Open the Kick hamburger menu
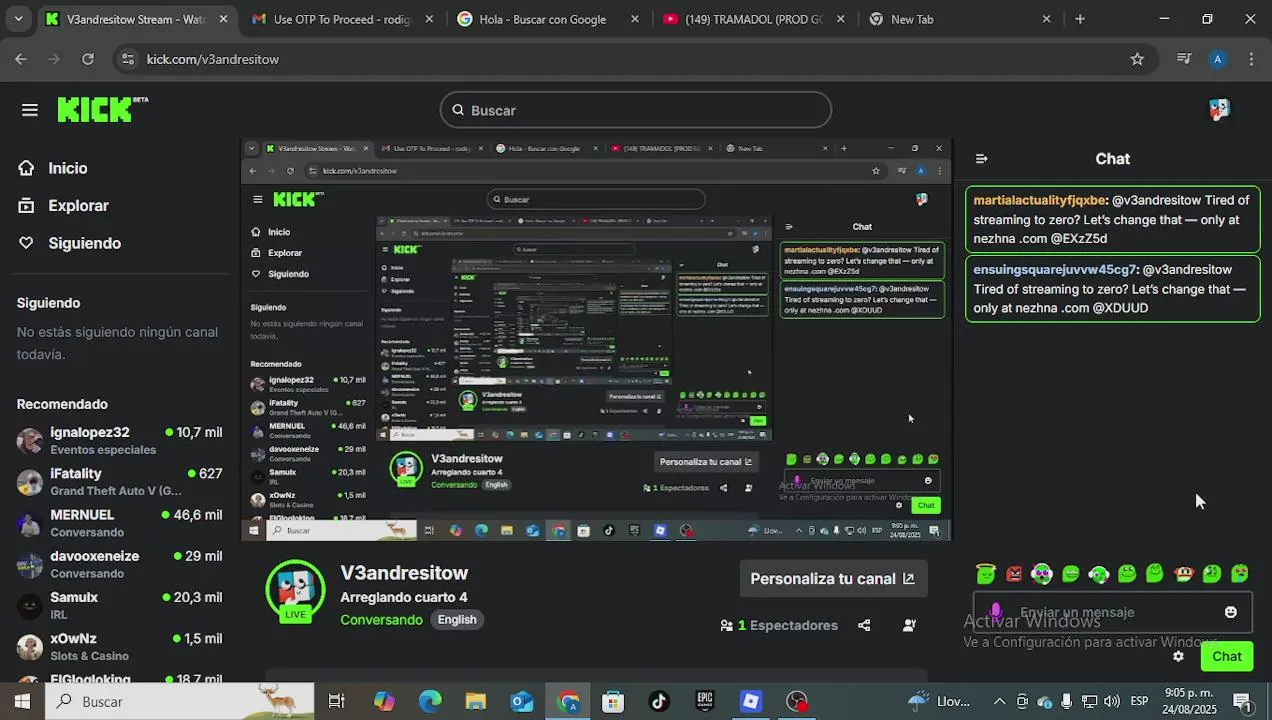 [x=30, y=110]
